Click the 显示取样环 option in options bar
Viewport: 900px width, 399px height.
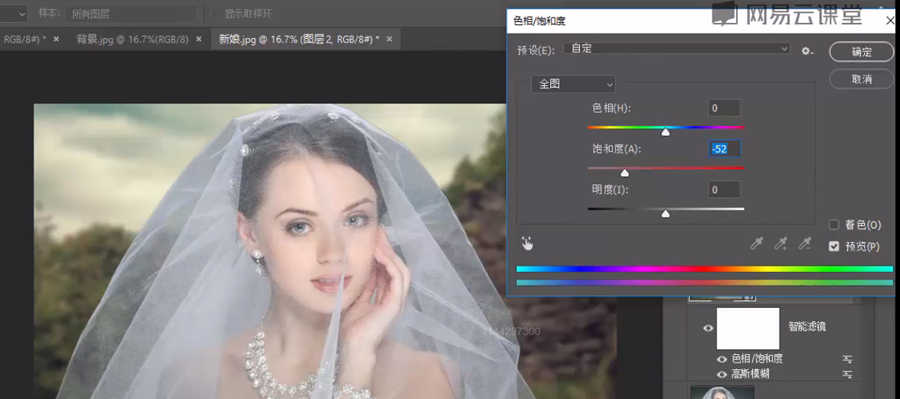[x=249, y=14]
